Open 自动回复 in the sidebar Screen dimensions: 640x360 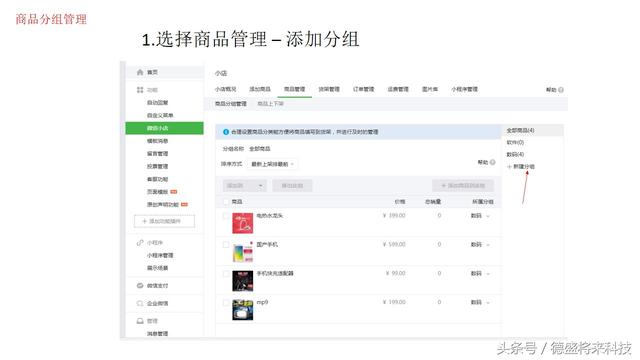(158, 102)
